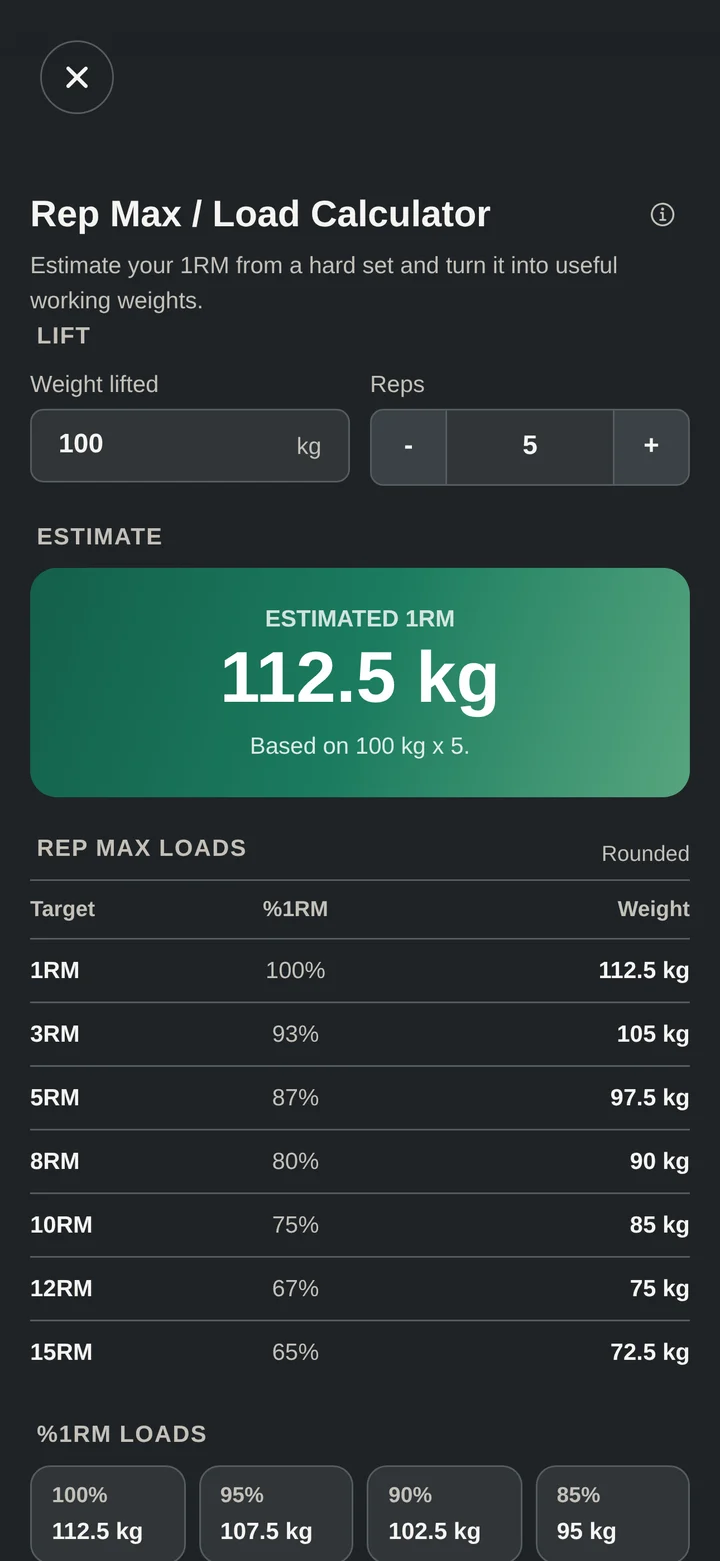The width and height of the screenshot is (720, 1561).
Task: Click the 93% percentage cell
Action: click(295, 1034)
